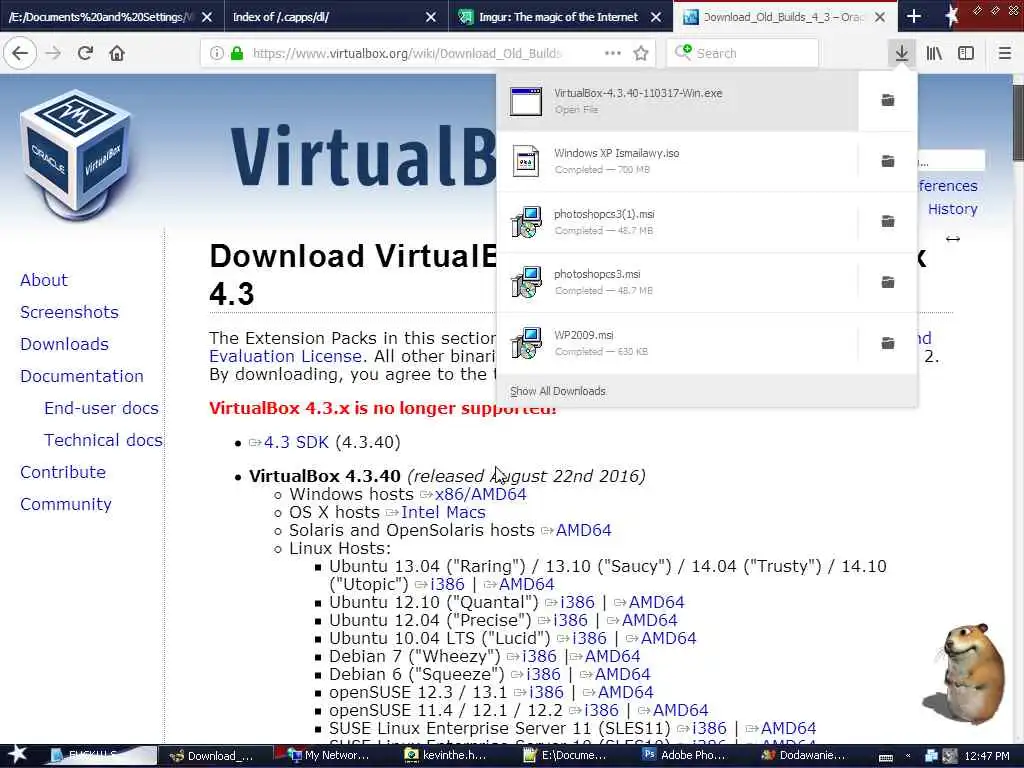Click the Downloads arrow toolbar button
Viewport: 1024px width, 768px height.
[x=902, y=54]
